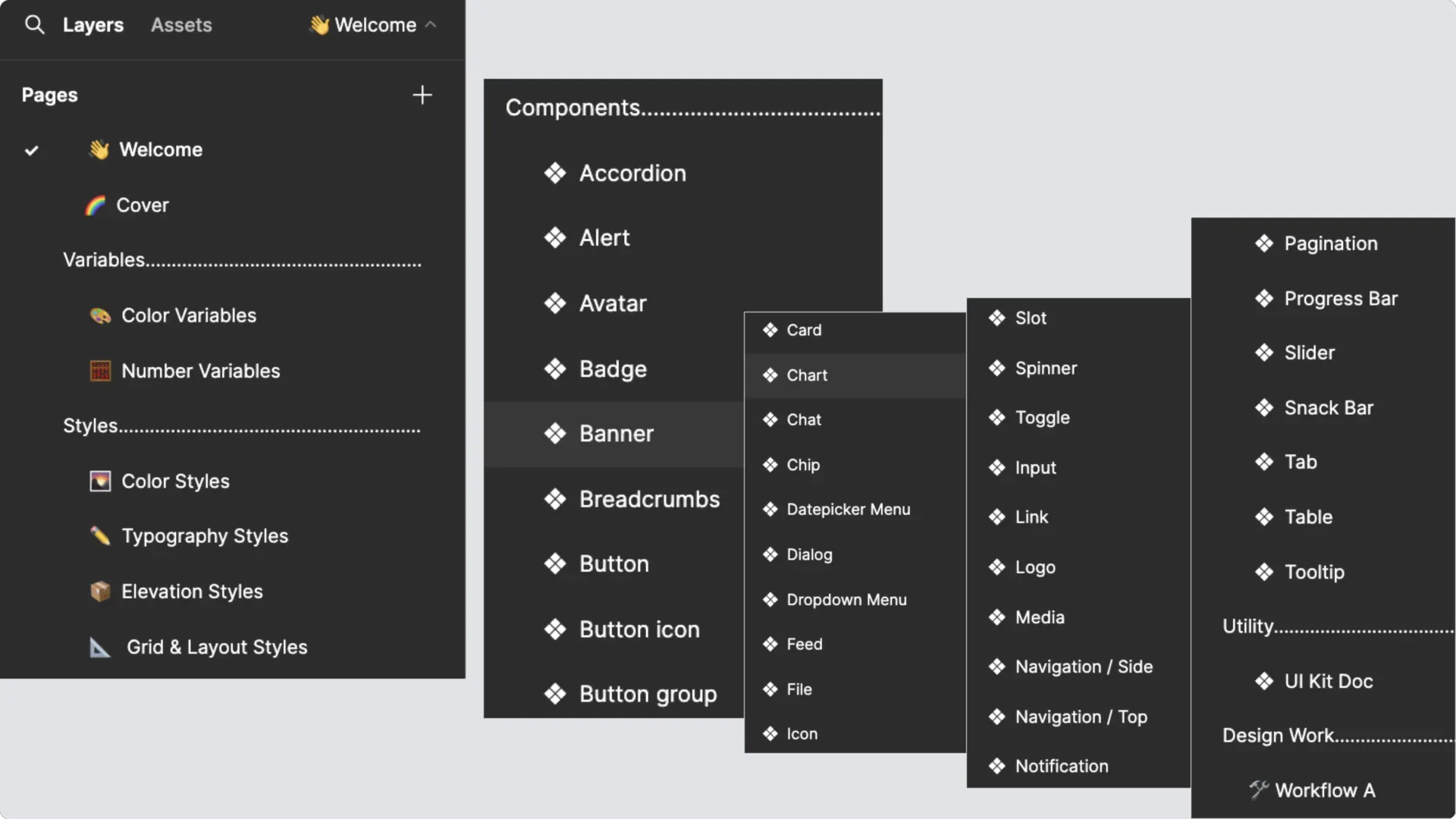Open the Color Variables page

(x=189, y=315)
